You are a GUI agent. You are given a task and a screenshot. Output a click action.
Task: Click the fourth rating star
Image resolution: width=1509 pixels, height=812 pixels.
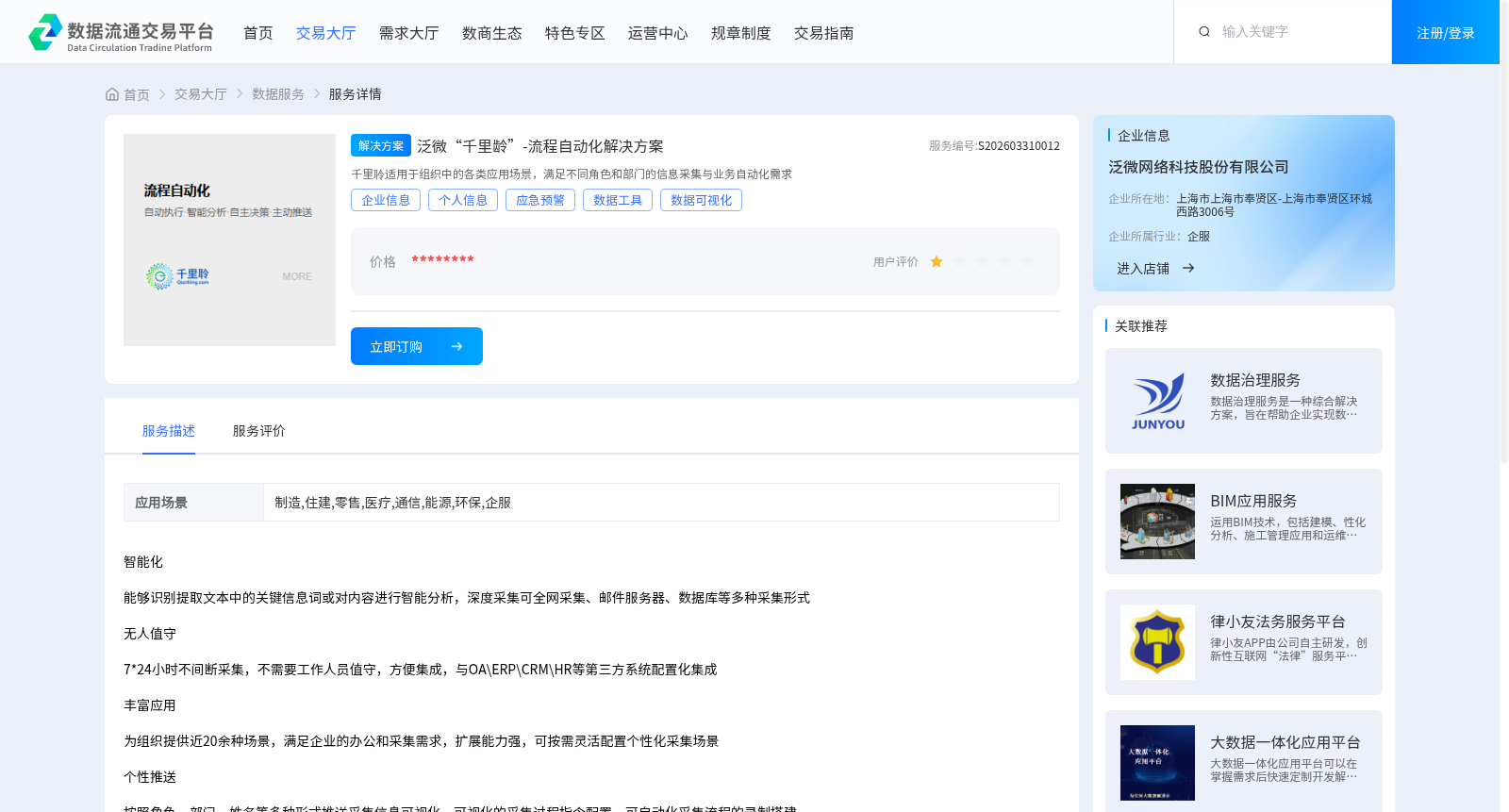click(x=1004, y=262)
